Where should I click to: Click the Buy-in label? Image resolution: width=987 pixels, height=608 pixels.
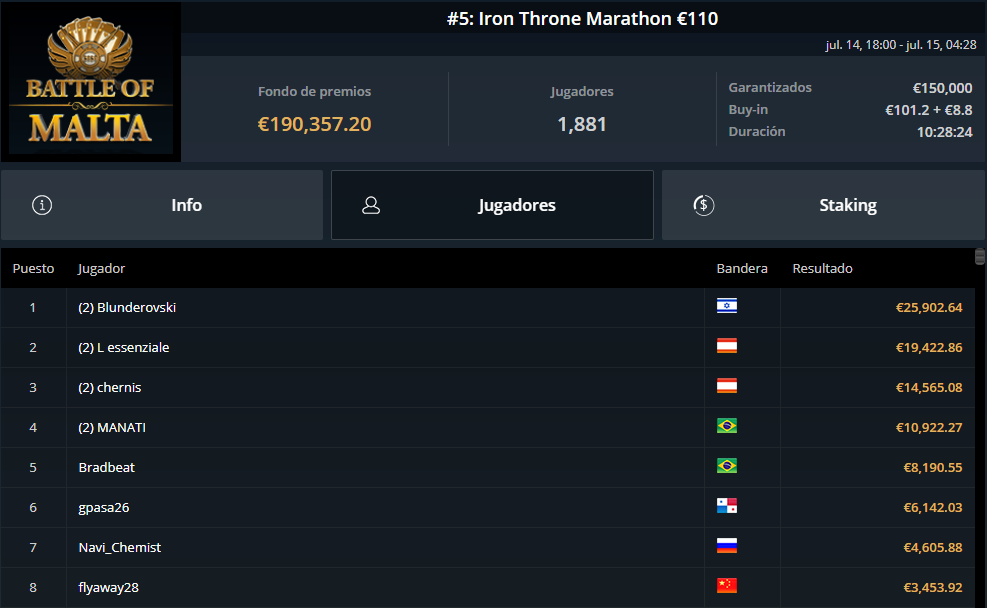[748, 110]
